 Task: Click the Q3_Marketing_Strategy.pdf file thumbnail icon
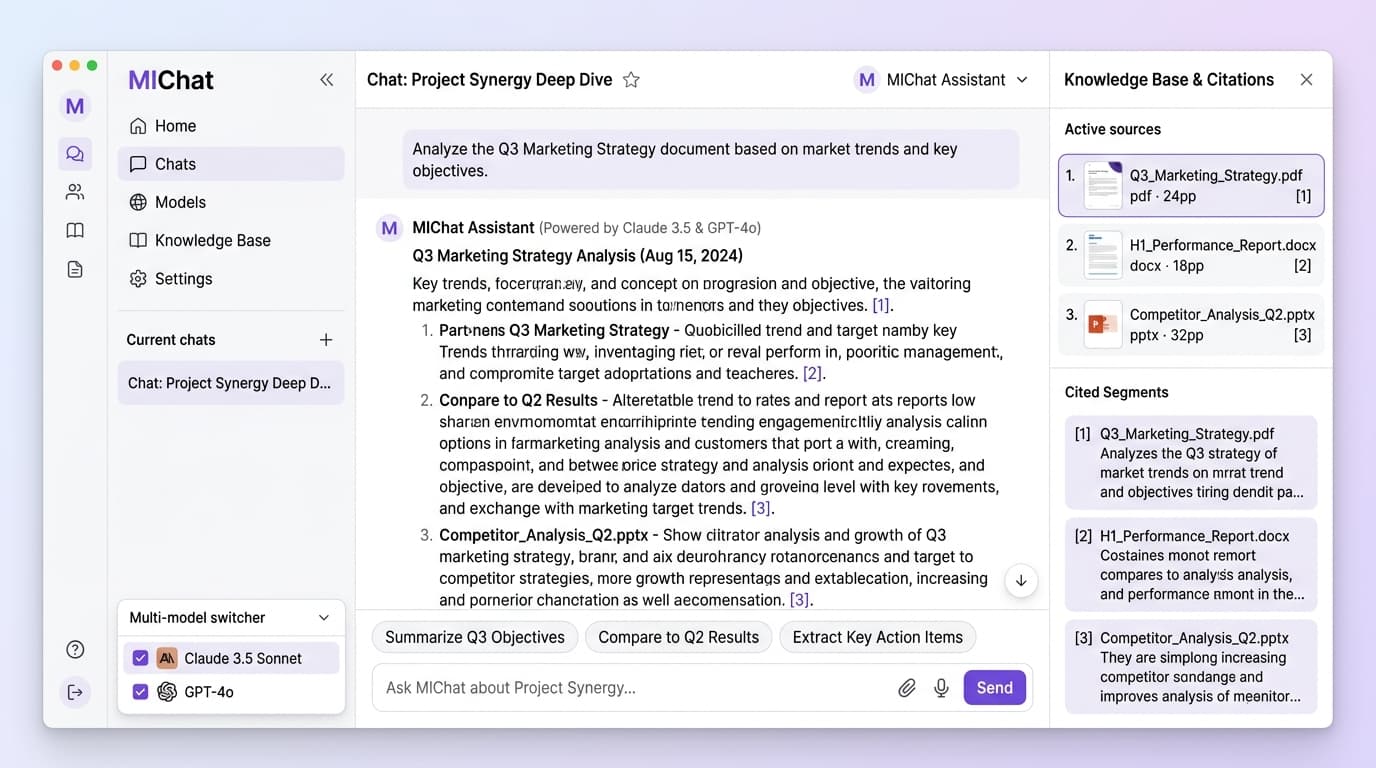tap(1103, 185)
